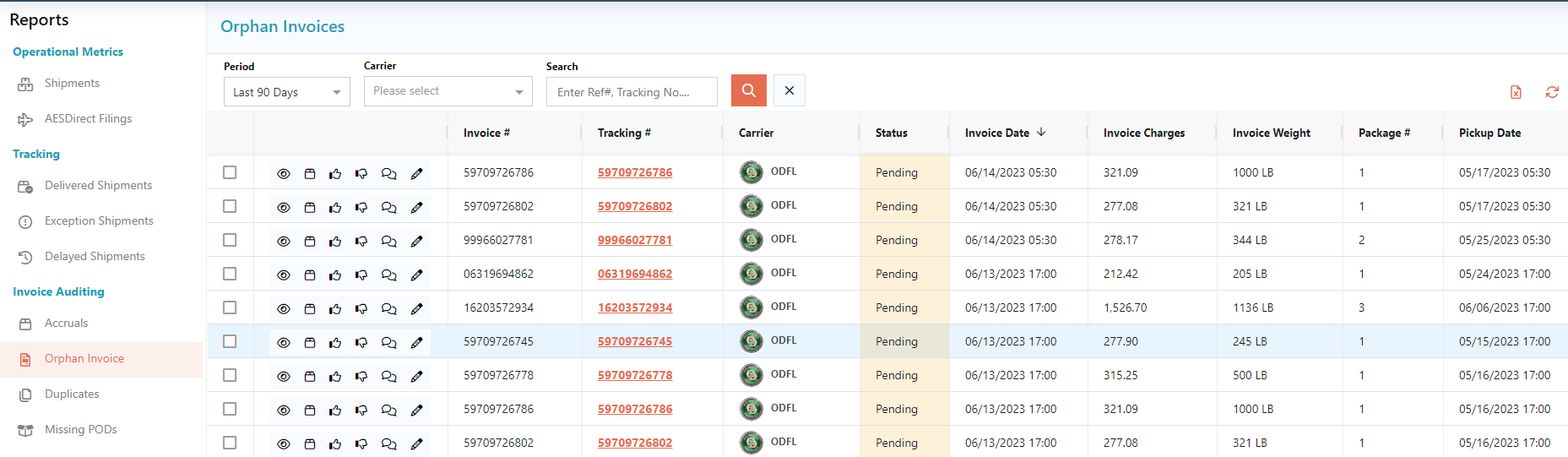Sort by the Invoice Weight column header
The width and height of the screenshot is (1568, 457).
[1272, 133]
